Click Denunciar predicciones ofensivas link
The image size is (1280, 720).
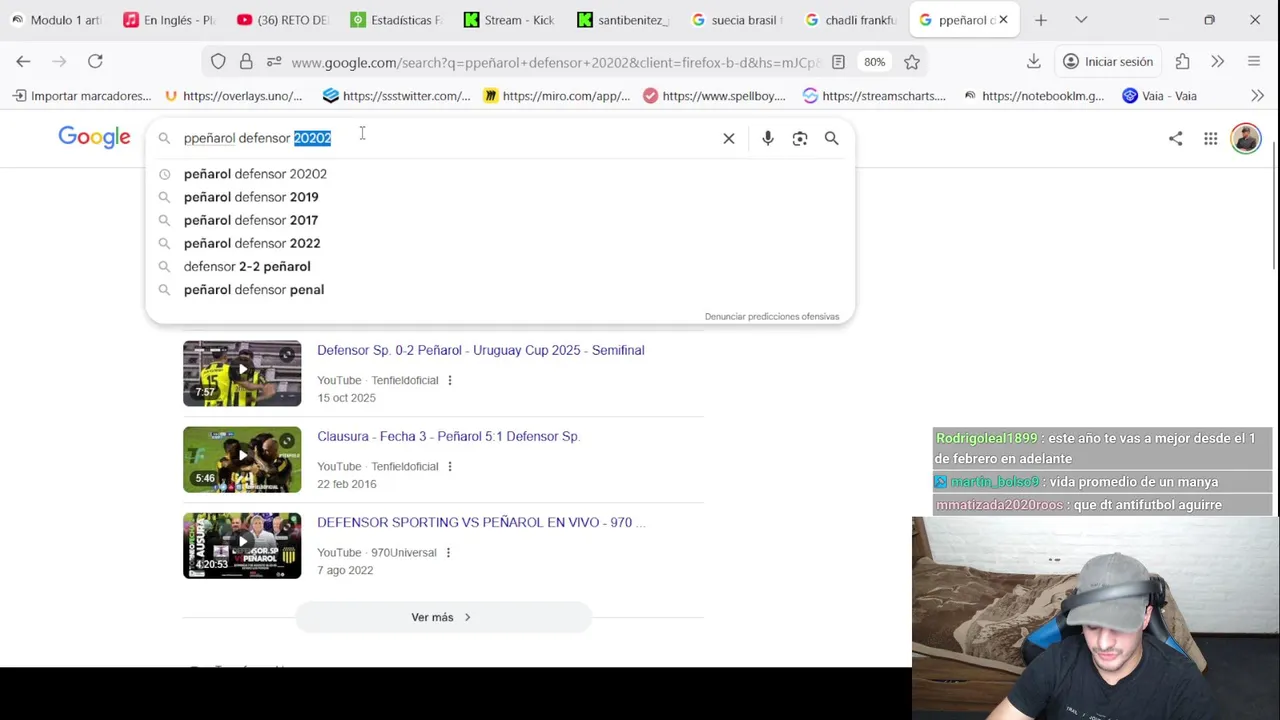pos(772,316)
